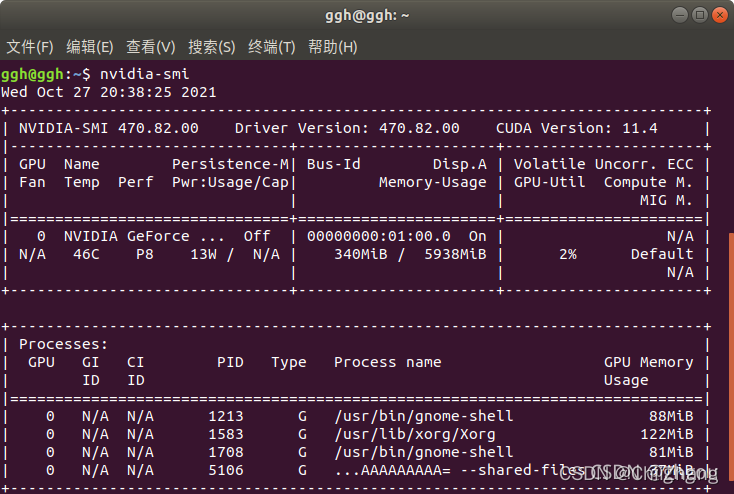Open the 文件(F) menu

click(30, 47)
